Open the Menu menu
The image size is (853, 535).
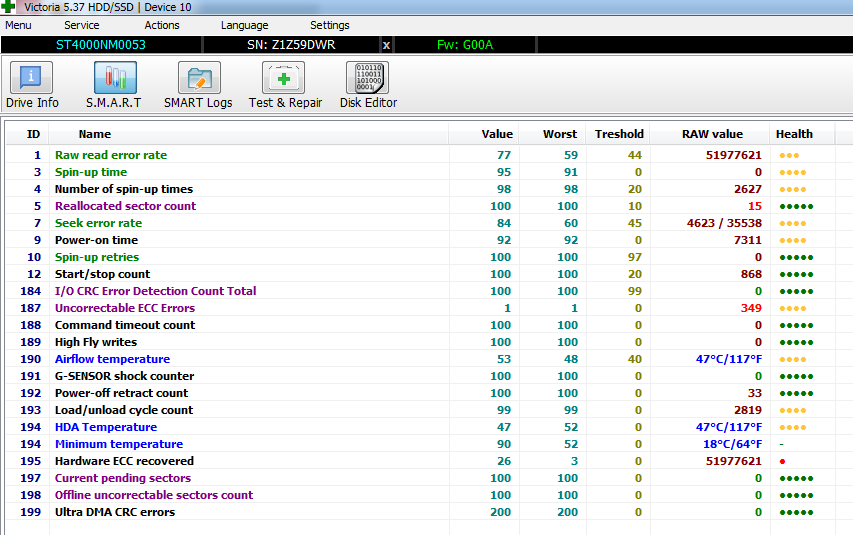pos(18,25)
